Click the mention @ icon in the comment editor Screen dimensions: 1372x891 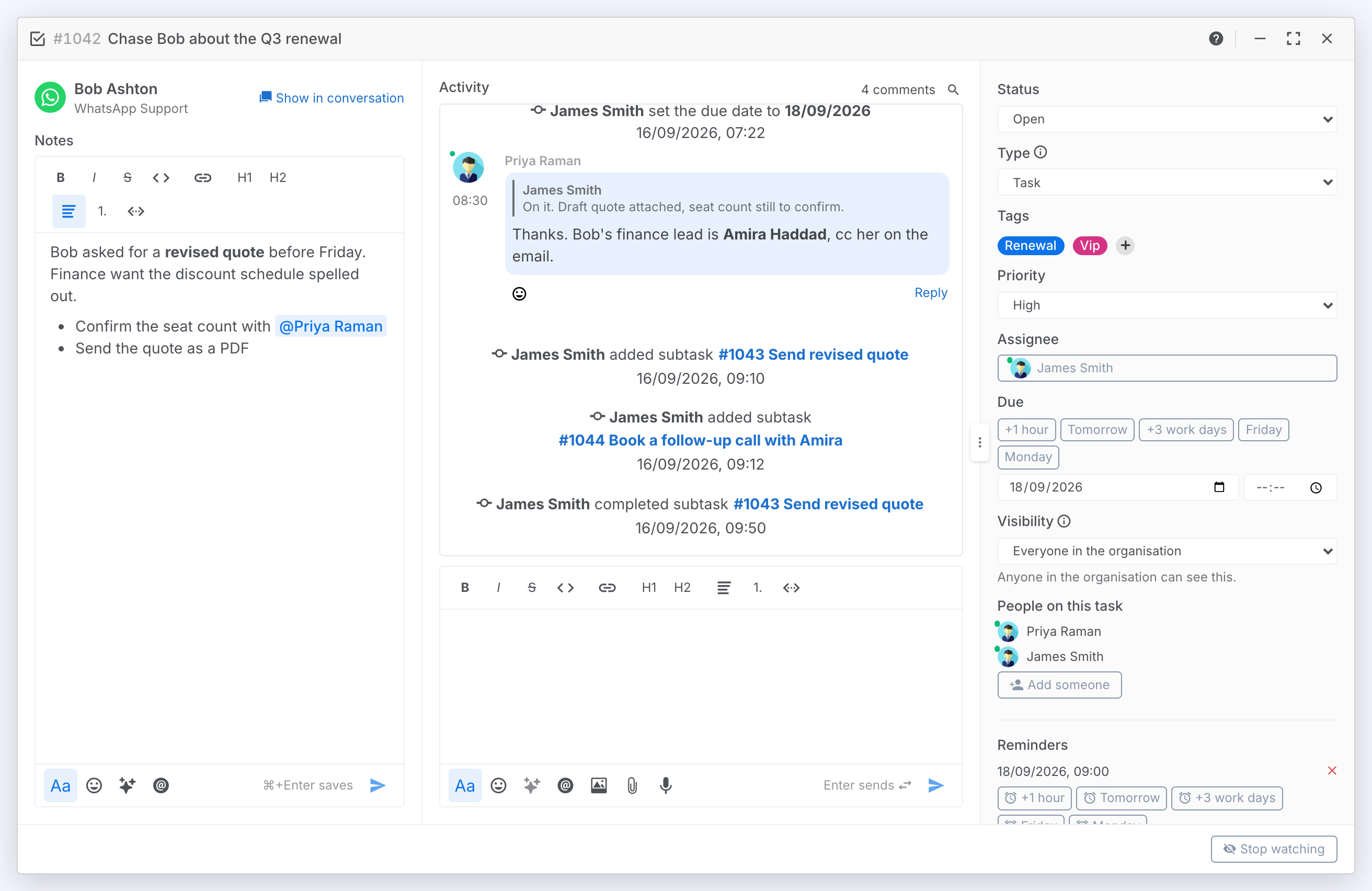(x=566, y=785)
